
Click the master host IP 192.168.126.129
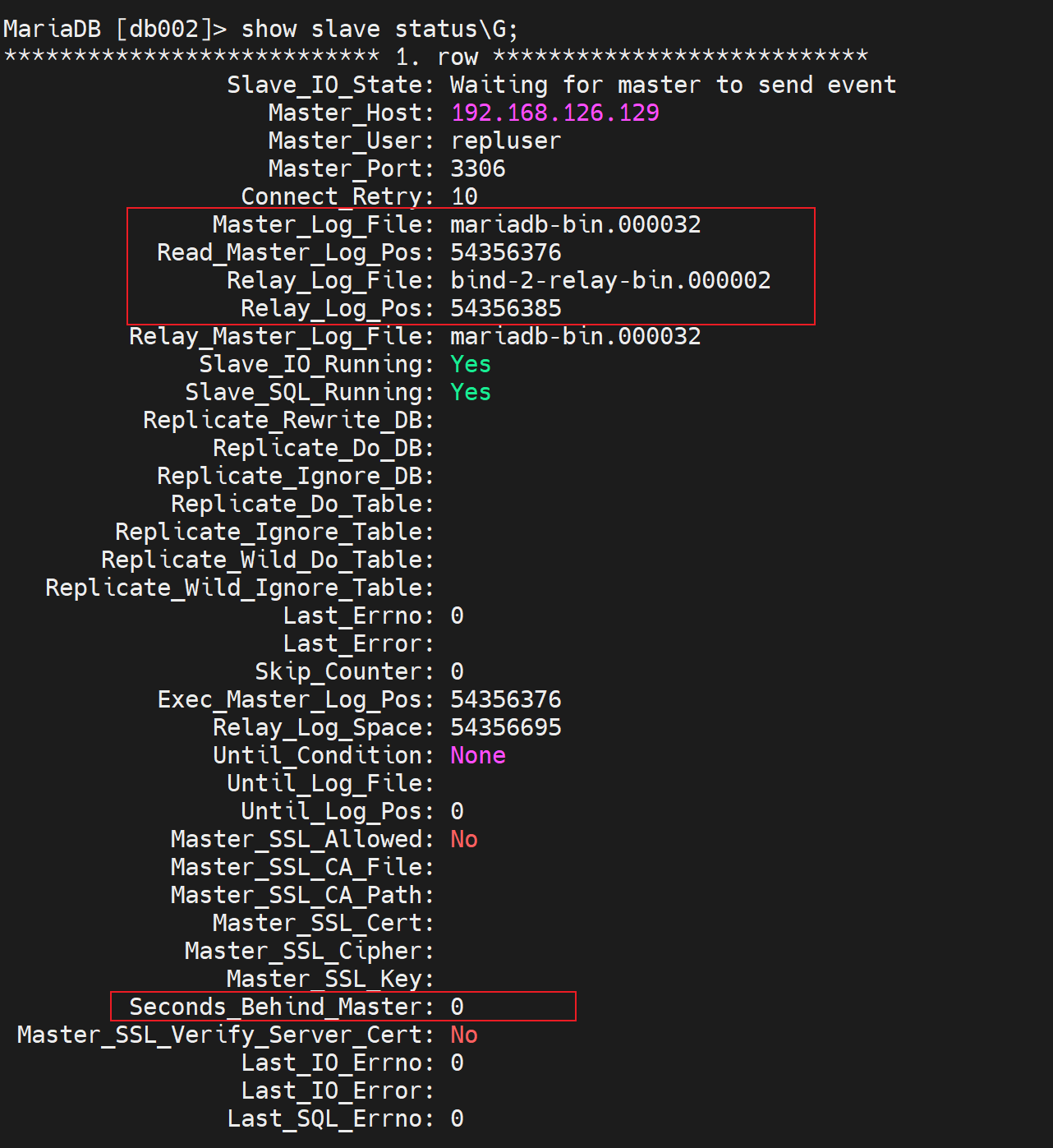coord(554,113)
